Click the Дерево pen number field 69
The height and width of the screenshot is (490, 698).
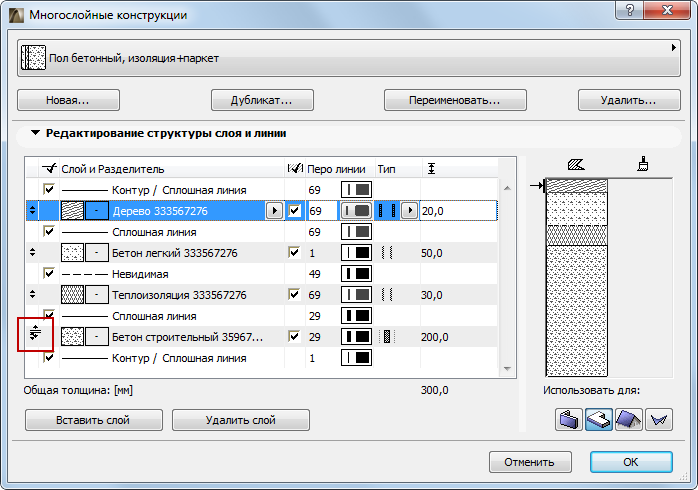click(x=321, y=211)
